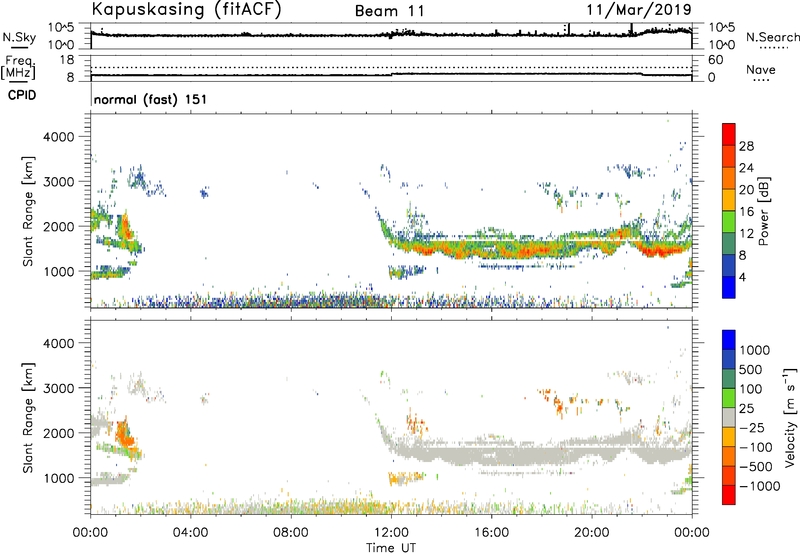The height and width of the screenshot is (554, 800).
Task: Click the orange velocity patch near 01:15 UT
Action: pos(123,434)
